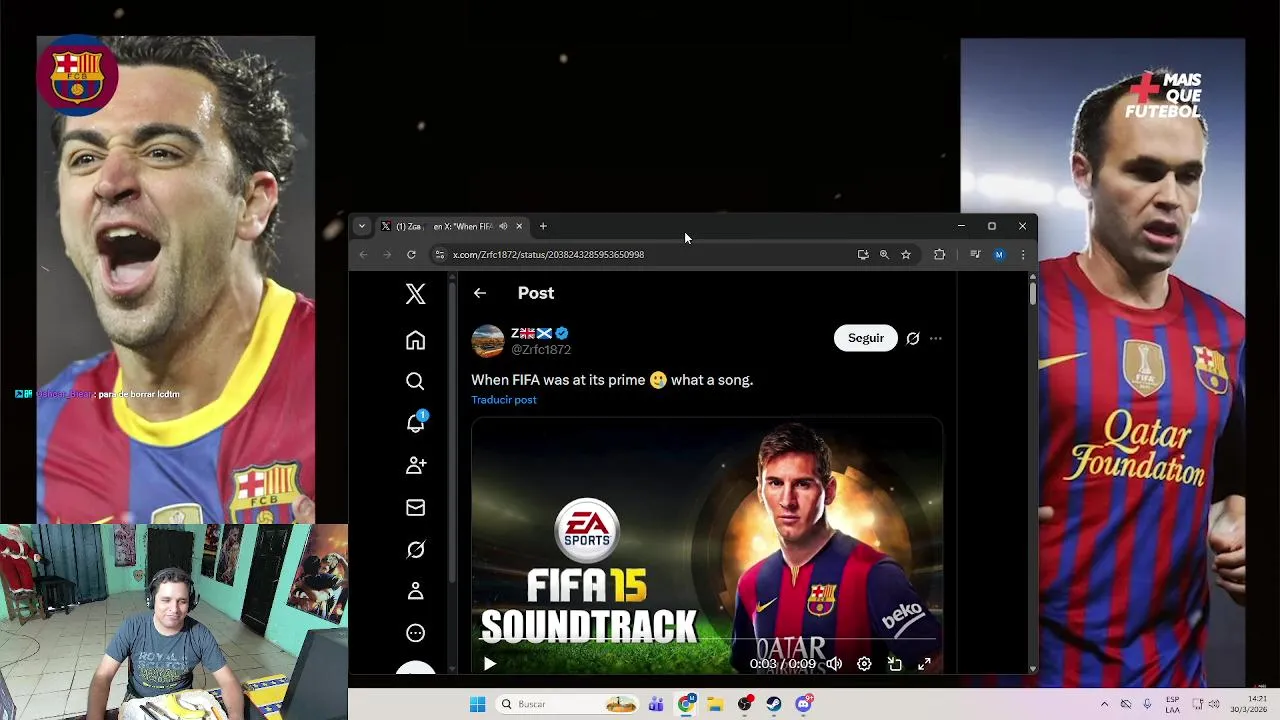
Task: Open the Chrome profile avatar M
Action: point(998,255)
